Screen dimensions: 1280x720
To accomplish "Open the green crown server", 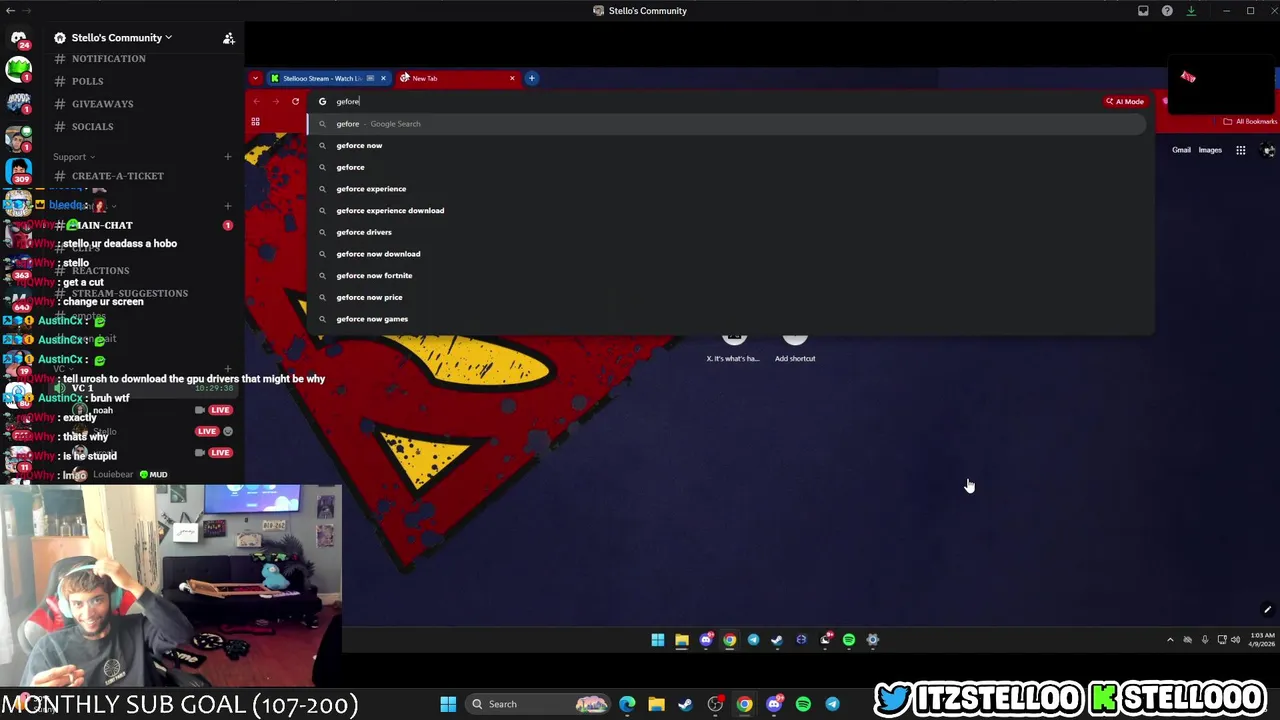I will coord(18,70).
